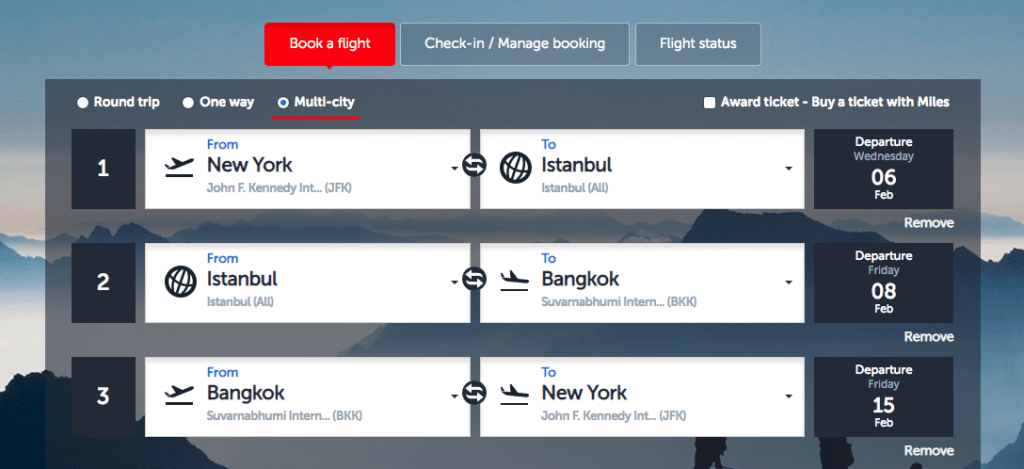The width and height of the screenshot is (1024, 469).
Task: Open the New York destination dropdown in flight 3
Action: (789, 396)
